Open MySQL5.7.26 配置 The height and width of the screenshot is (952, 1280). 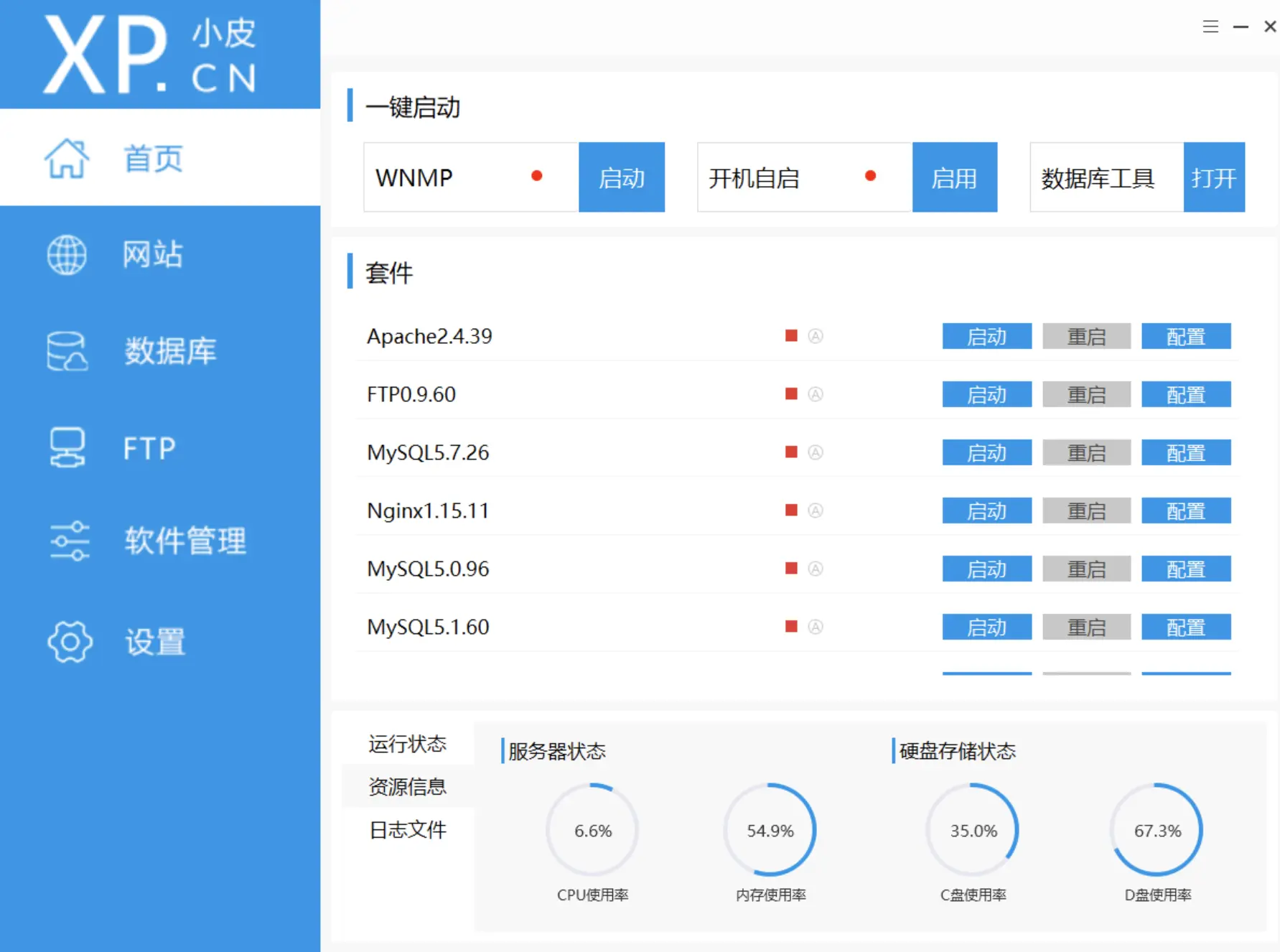[x=1186, y=452]
